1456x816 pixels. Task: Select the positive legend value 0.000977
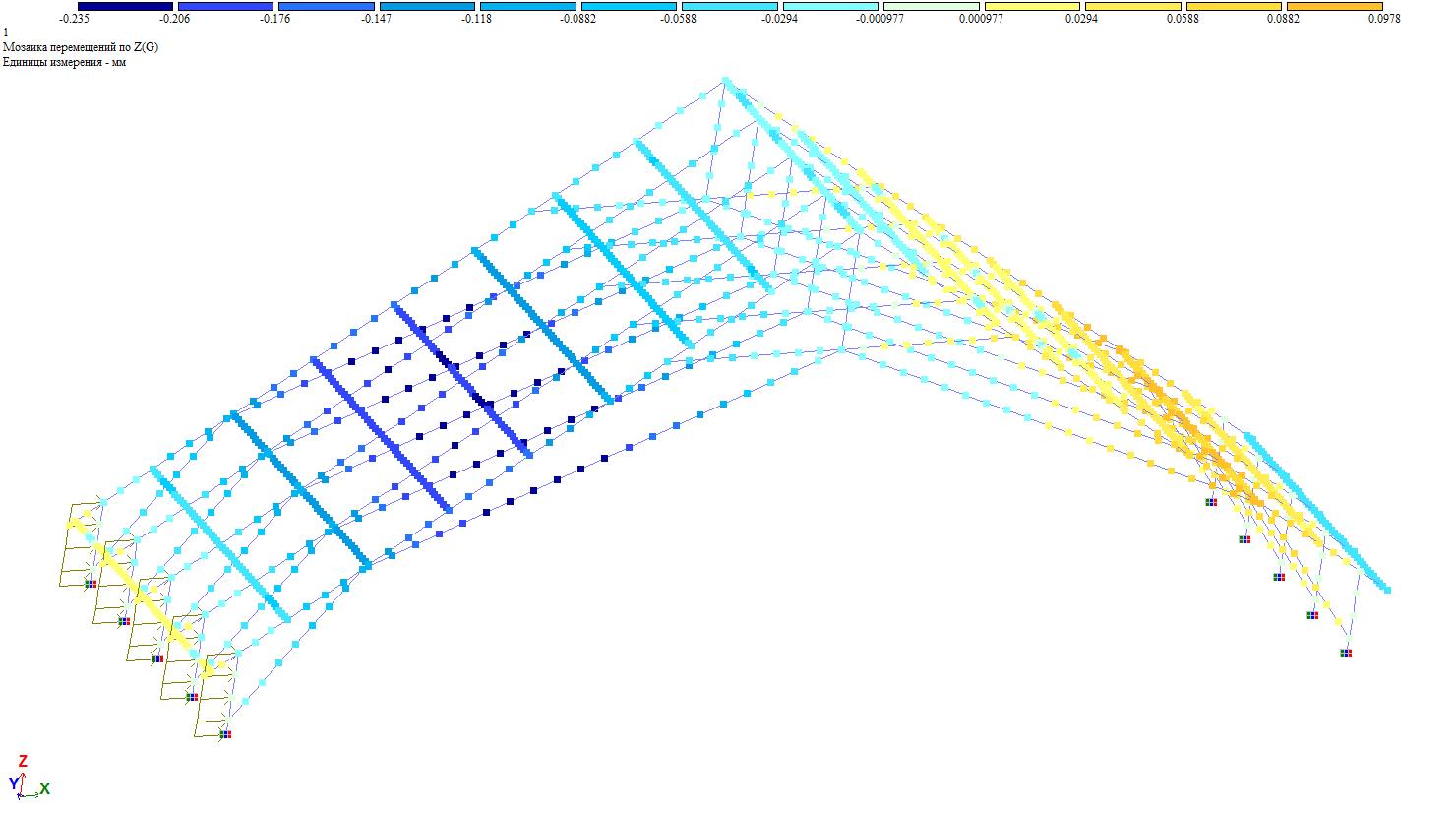tap(981, 19)
